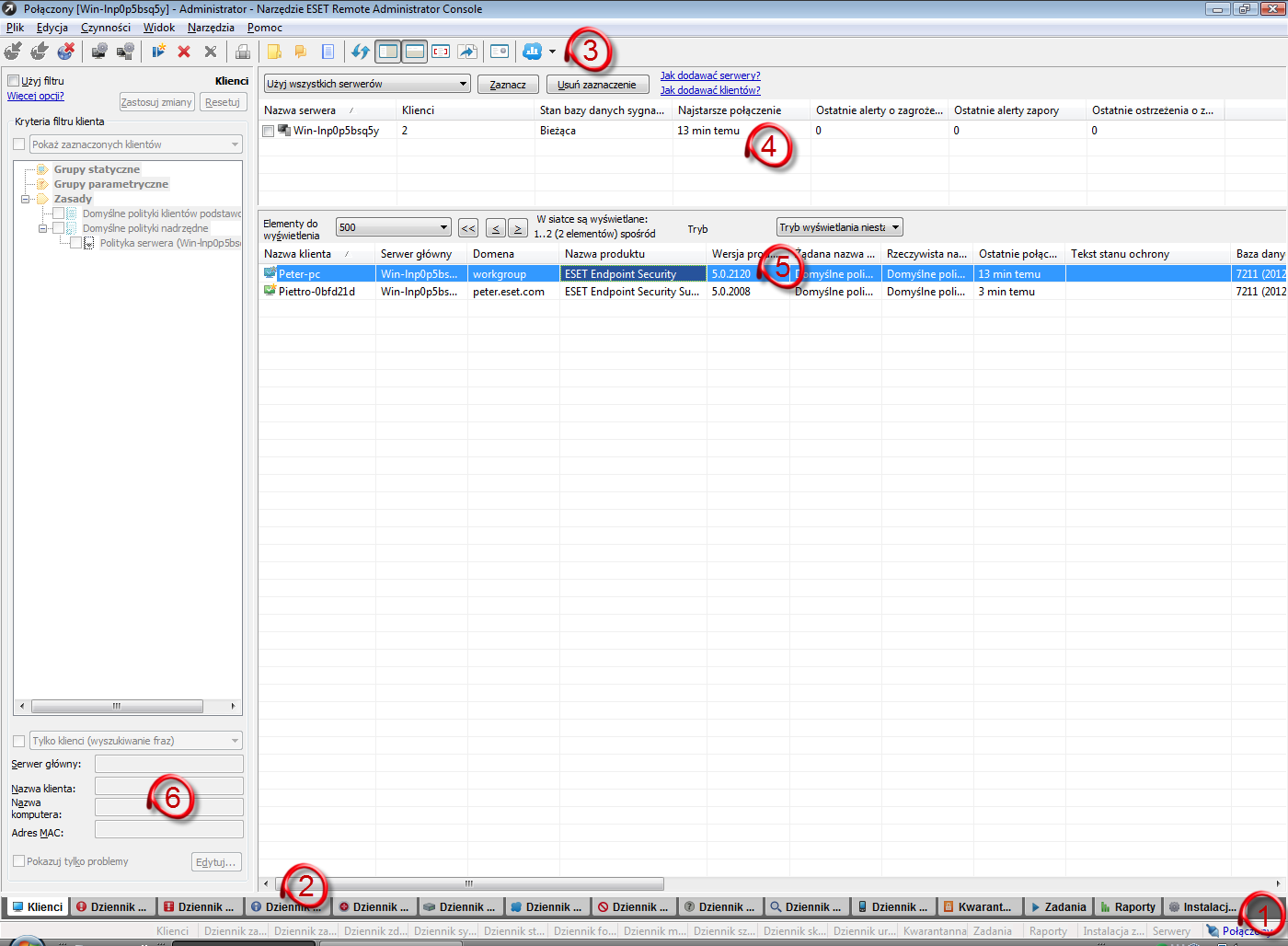Click the Peter-pc client row icon

[270, 273]
